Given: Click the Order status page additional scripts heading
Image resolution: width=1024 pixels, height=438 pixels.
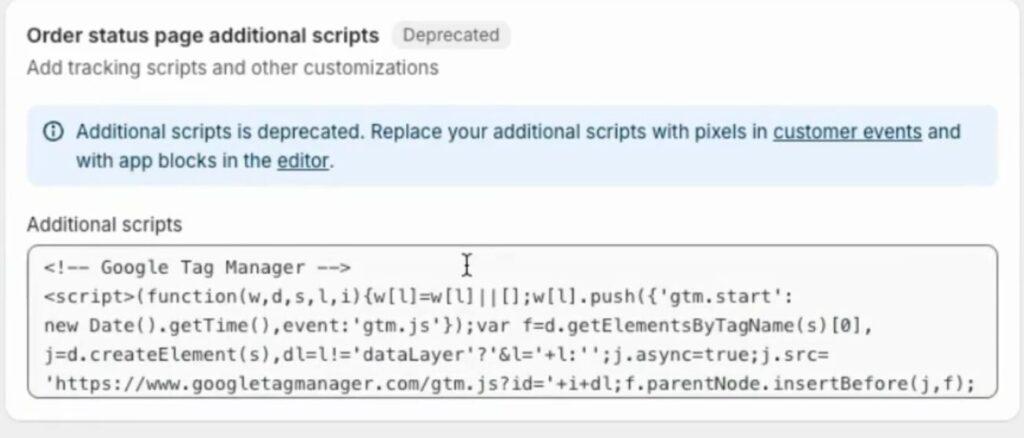Looking at the screenshot, I should point(202,35).
